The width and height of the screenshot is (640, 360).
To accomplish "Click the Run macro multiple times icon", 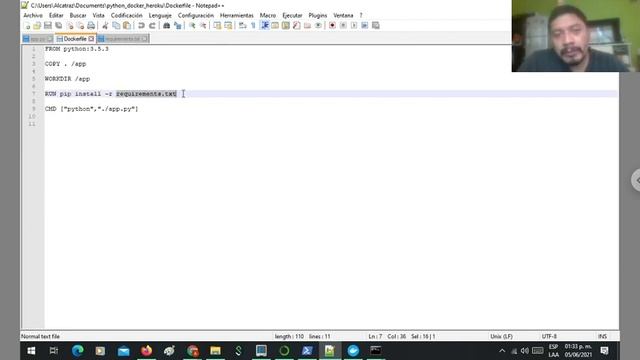I will click(x=365, y=26).
